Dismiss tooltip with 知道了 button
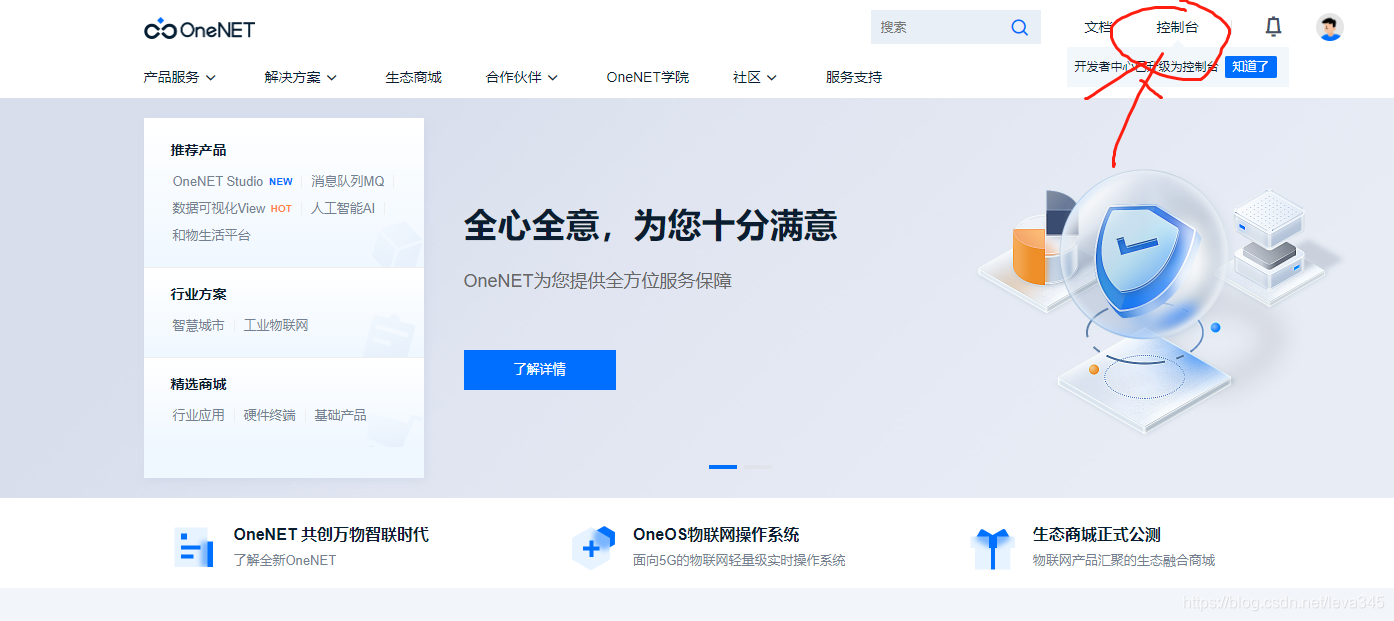The image size is (1394, 621). (1250, 67)
